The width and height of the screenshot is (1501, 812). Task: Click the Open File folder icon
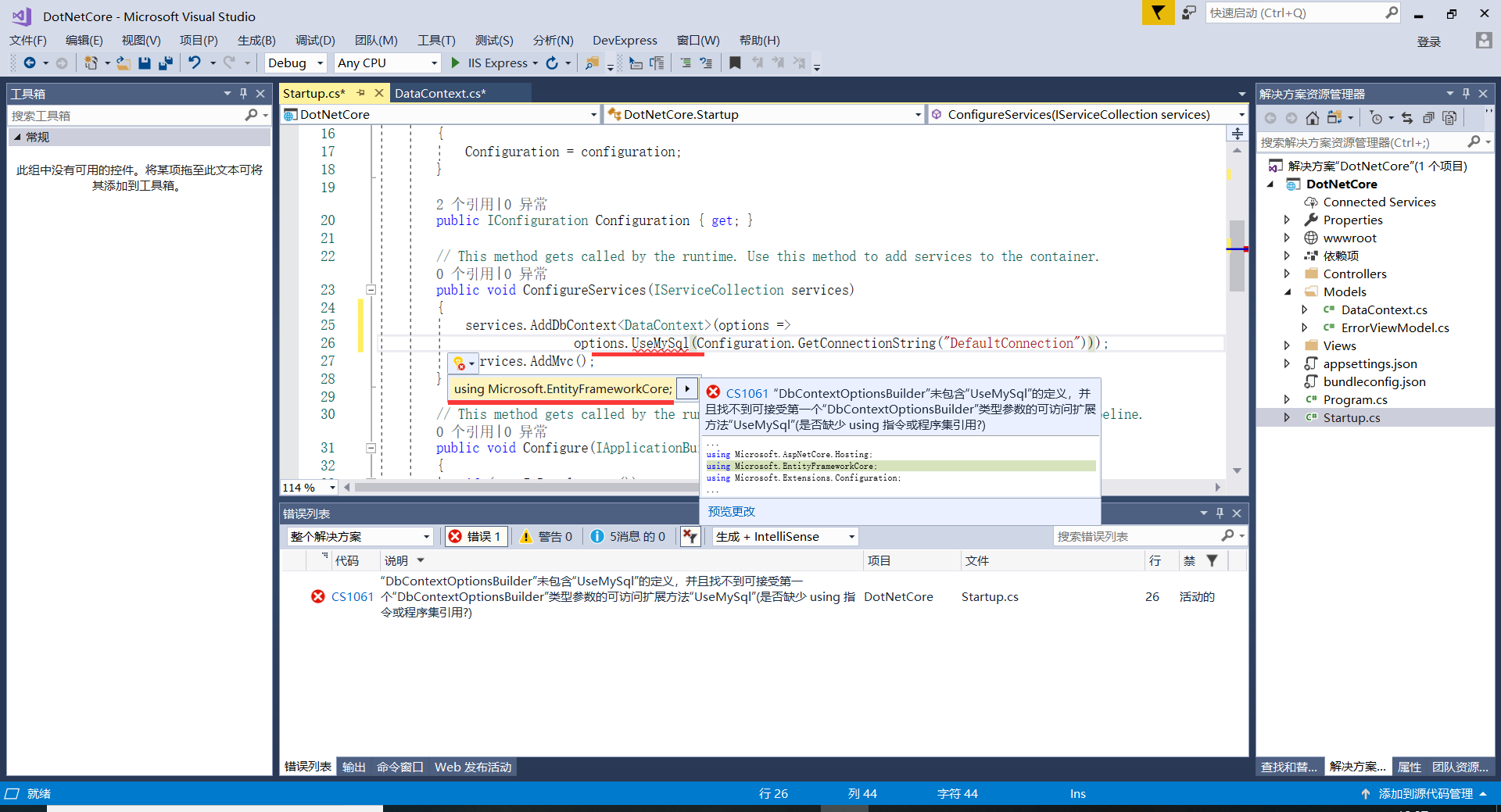123,63
